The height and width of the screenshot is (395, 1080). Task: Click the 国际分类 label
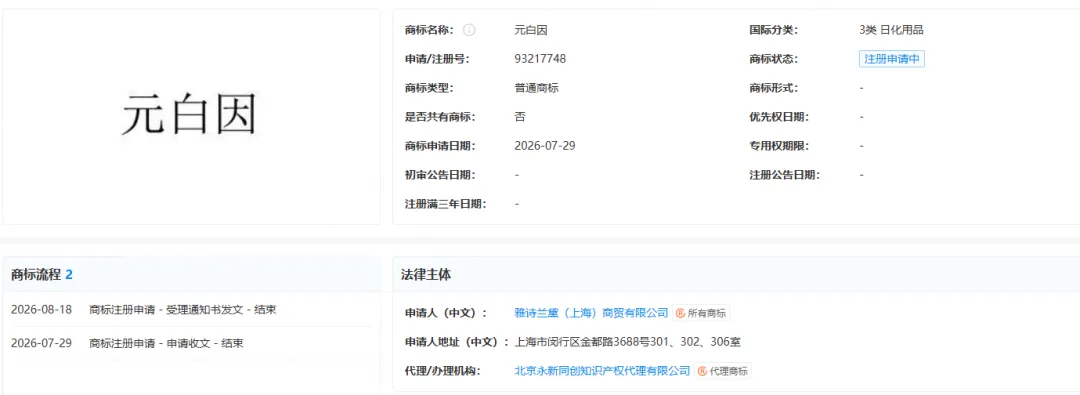773,30
